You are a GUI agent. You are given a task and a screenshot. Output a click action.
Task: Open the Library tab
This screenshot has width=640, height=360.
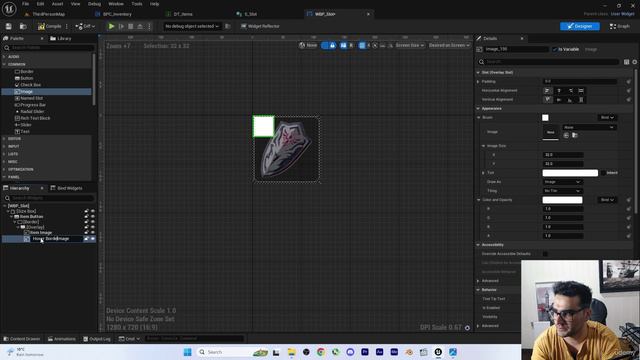coord(61,38)
